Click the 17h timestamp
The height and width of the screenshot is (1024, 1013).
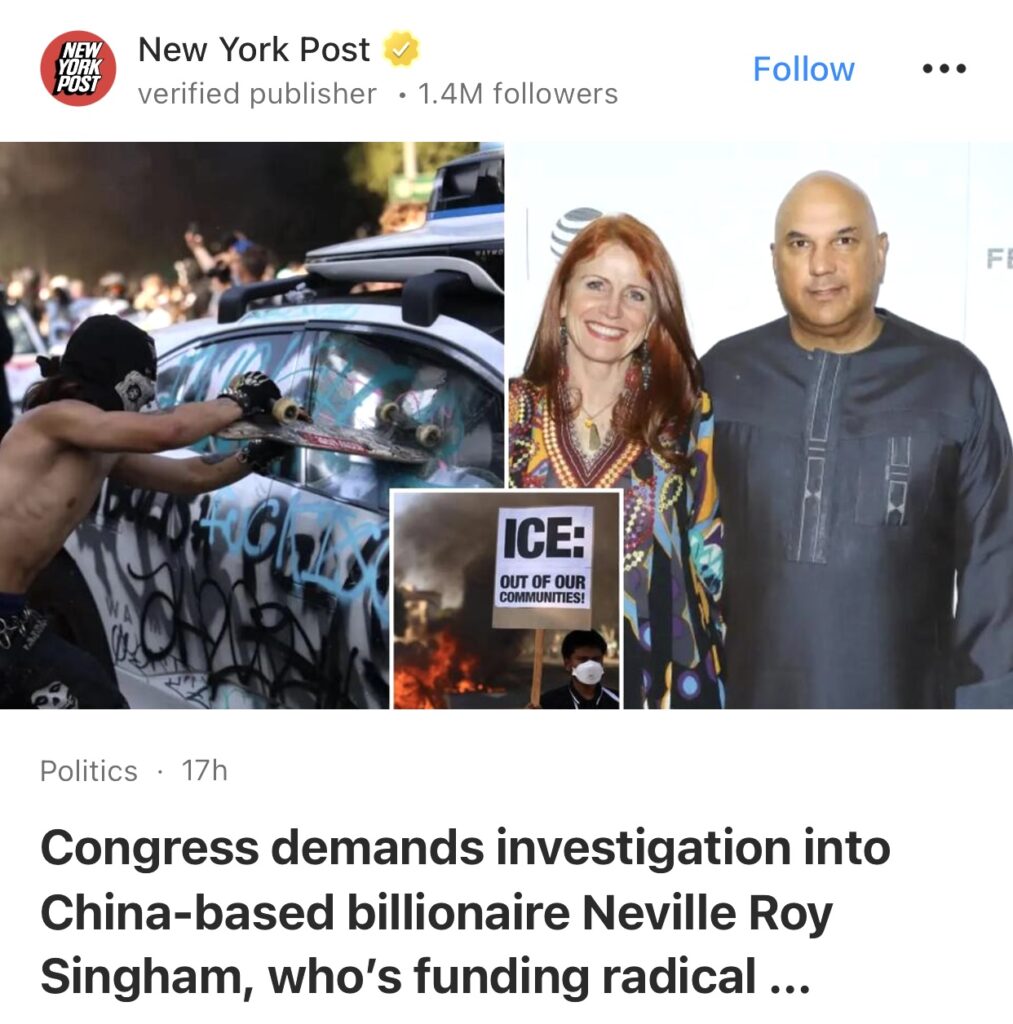pos(204,771)
